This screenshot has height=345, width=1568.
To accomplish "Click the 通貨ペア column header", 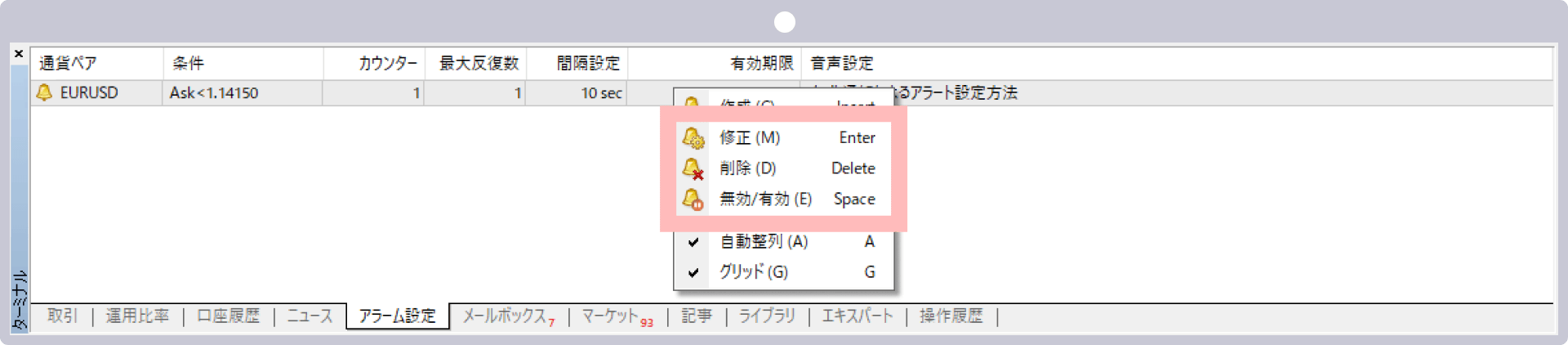I will 69,63.
